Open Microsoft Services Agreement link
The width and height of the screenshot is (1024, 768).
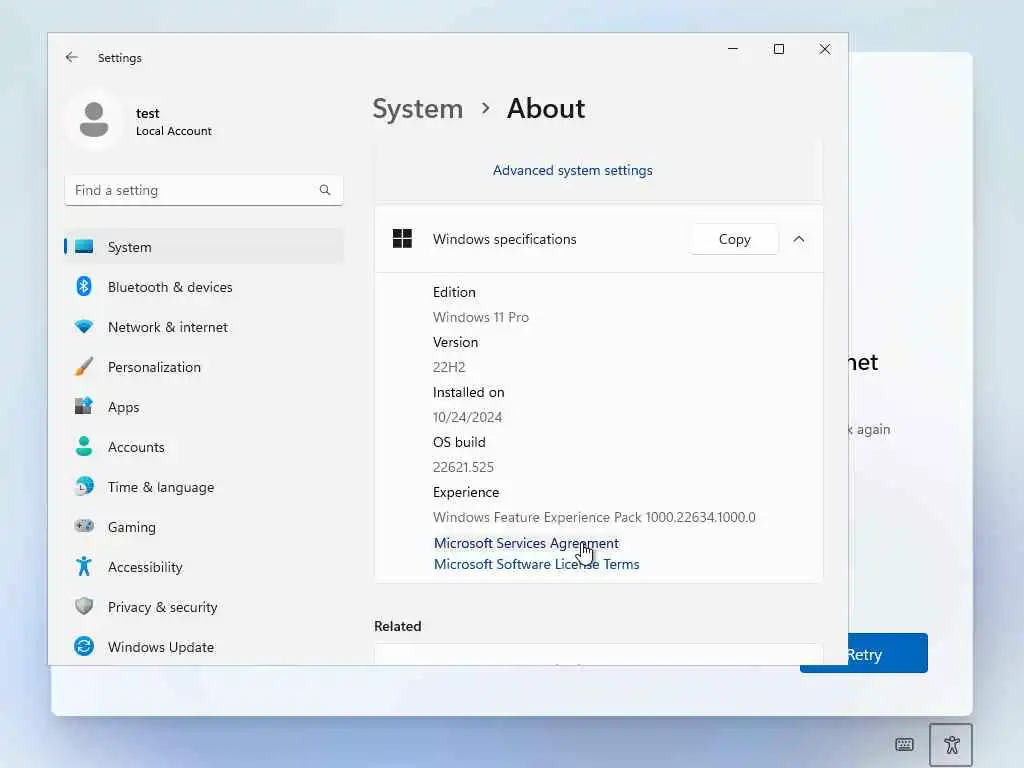click(526, 543)
